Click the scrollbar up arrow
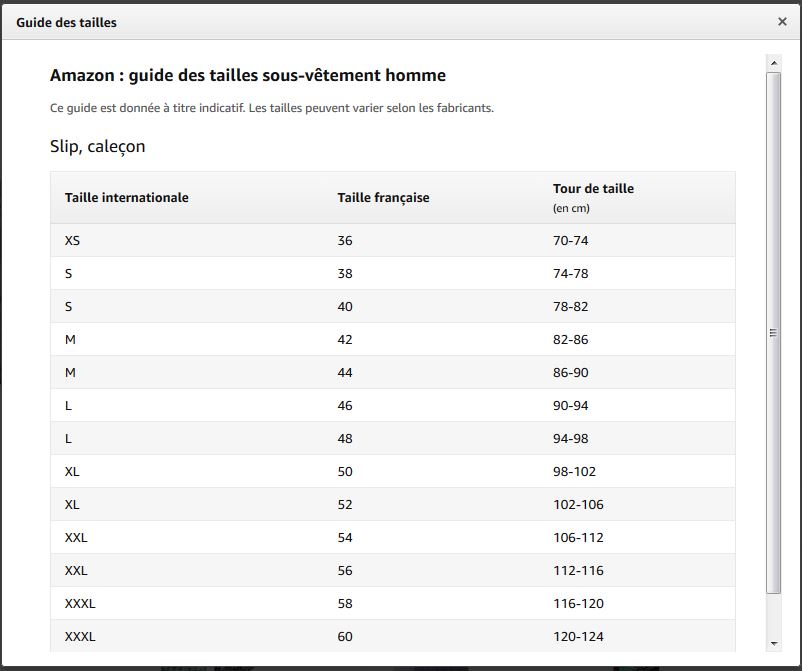 (773, 63)
